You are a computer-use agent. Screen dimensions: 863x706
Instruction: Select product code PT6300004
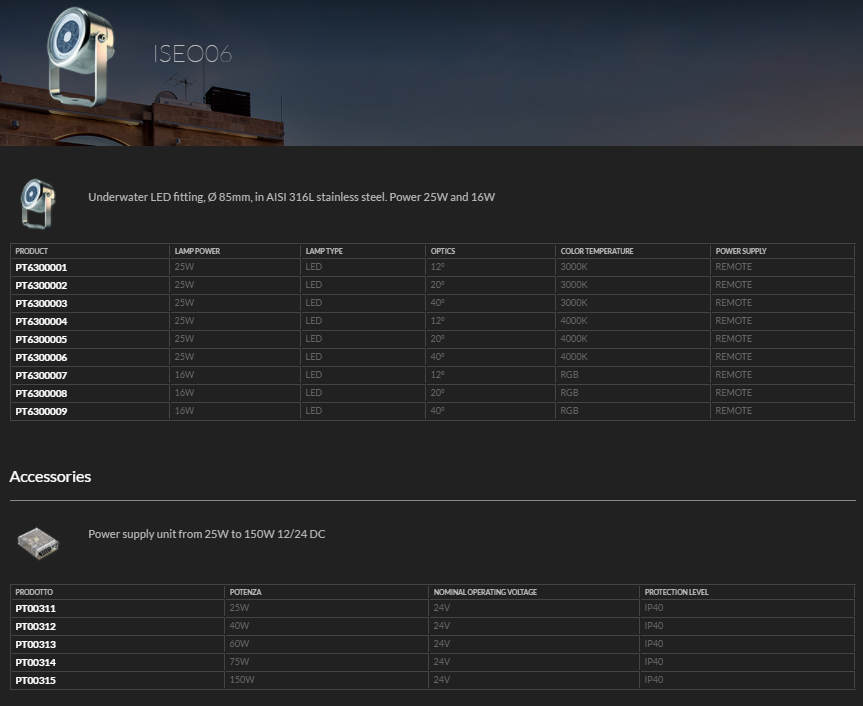click(41, 322)
